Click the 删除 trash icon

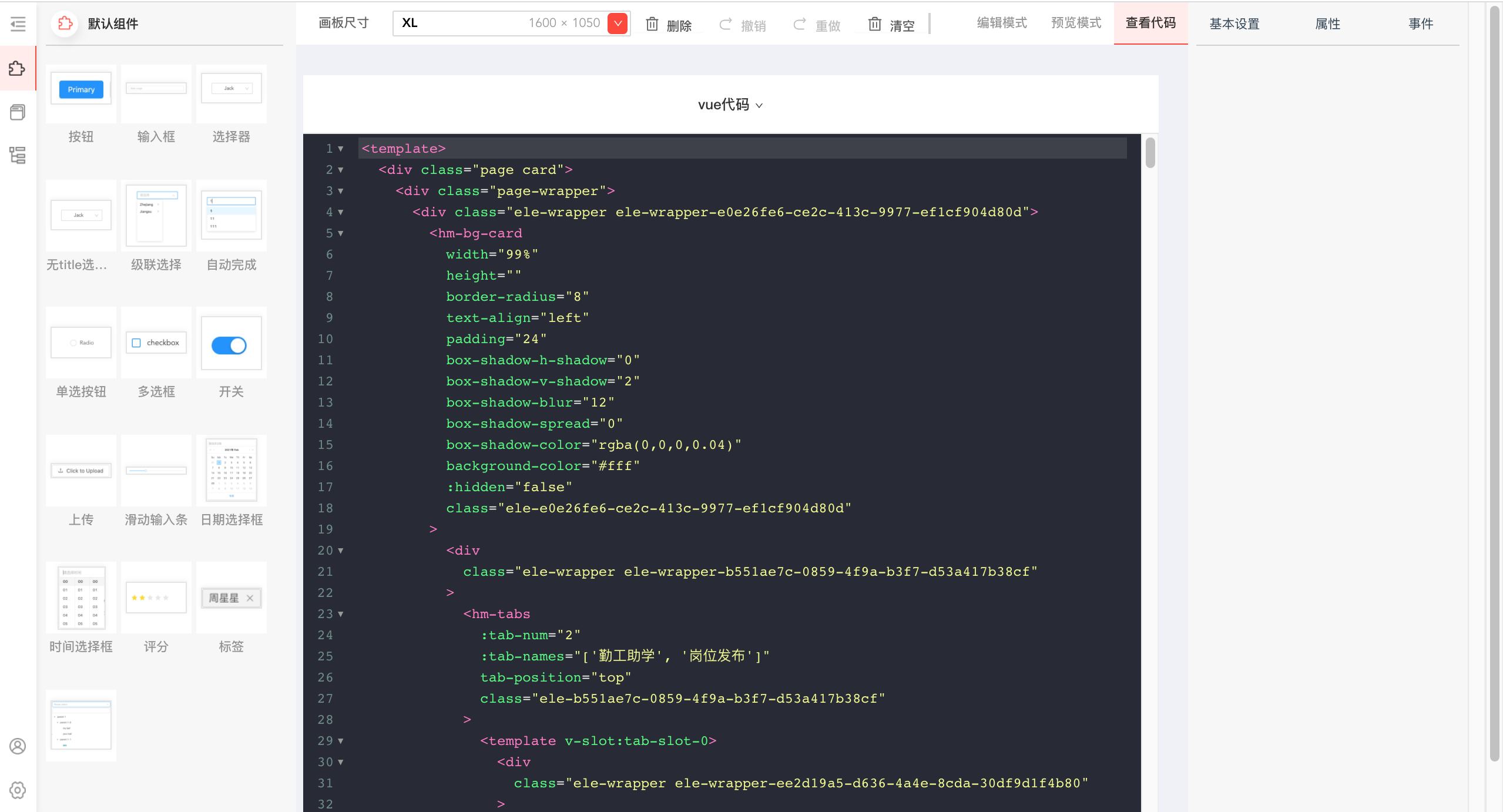coord(652,24)
